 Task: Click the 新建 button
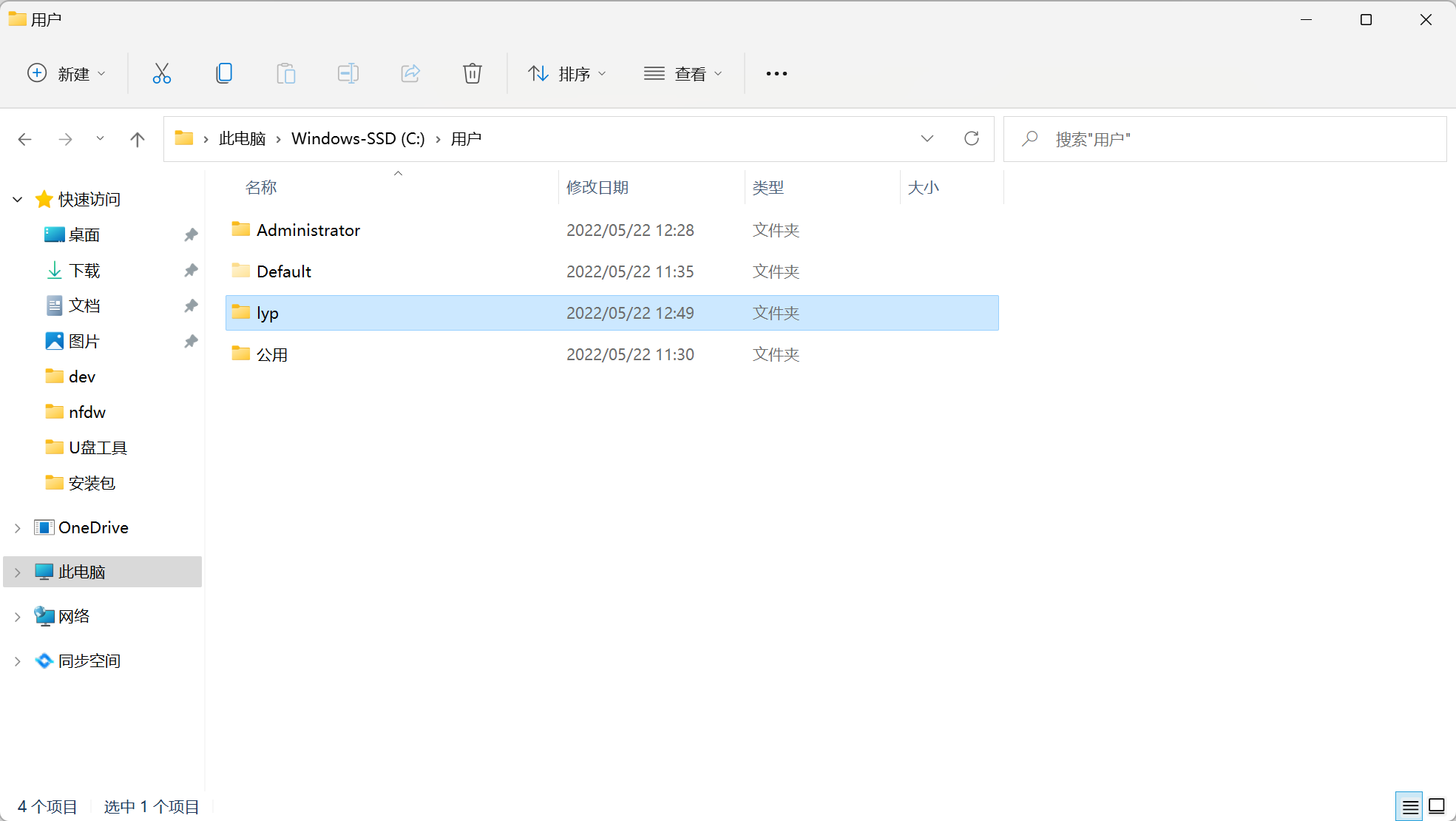(66, 73)
